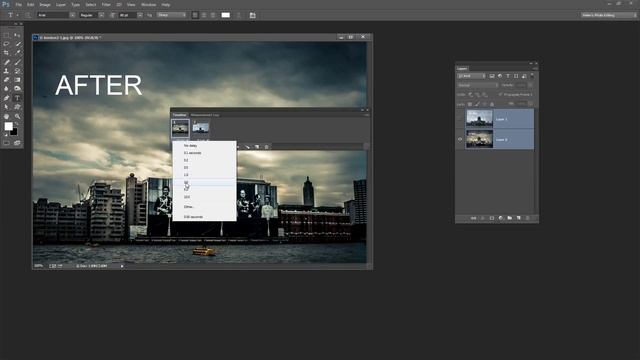640x360 pixels.
Task: Select the Zoom magnifier tool
Action: (17, 116)
